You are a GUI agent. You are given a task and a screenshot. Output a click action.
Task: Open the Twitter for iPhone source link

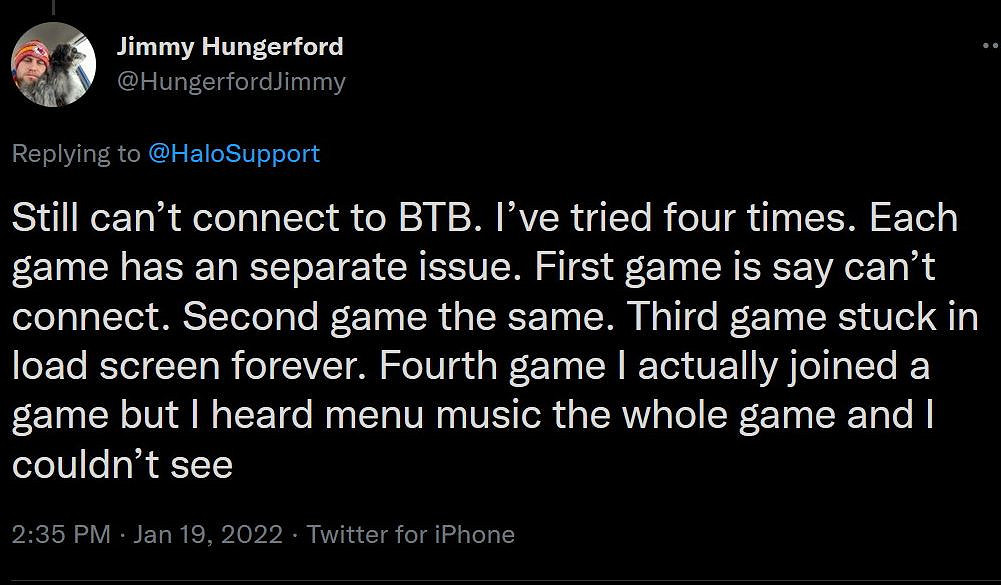coord(410,534)
